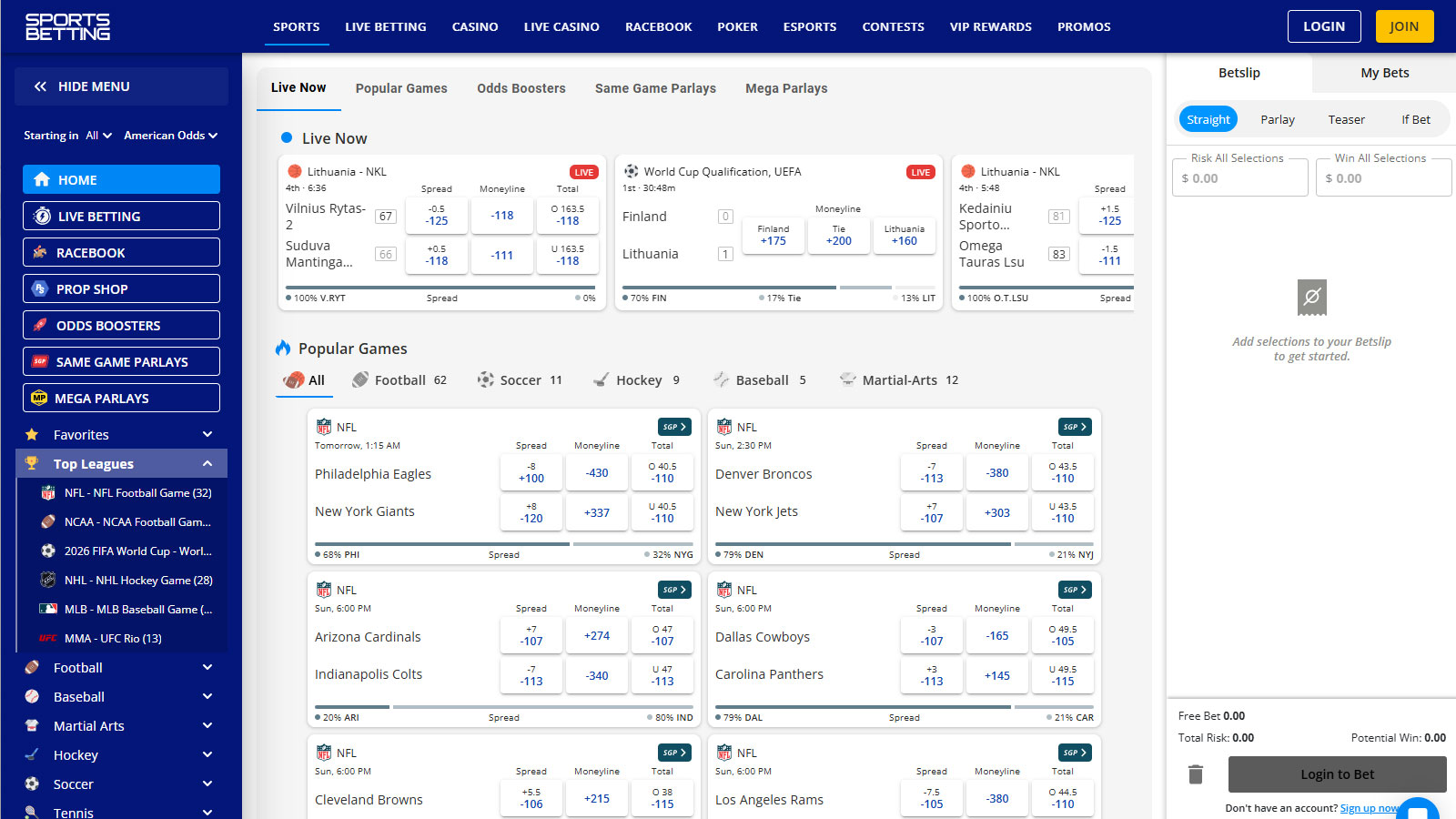
Task: Select the Soccer ball filter icon
Action: pyautogui.click(x=486, y=380)
